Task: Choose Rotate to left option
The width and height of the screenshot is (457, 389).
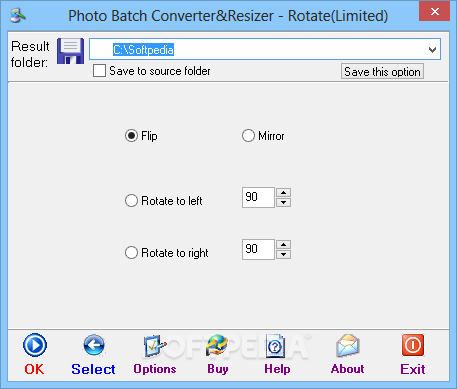Action: (131, 201)
